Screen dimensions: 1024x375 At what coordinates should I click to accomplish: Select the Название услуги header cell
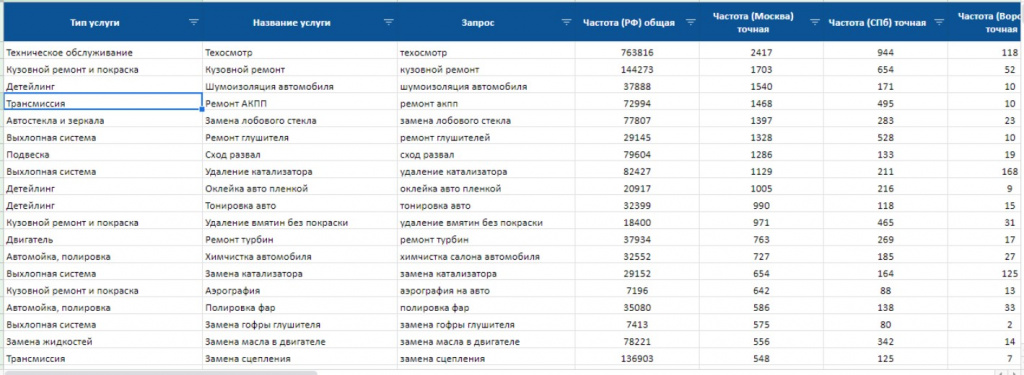pos(300,22)
